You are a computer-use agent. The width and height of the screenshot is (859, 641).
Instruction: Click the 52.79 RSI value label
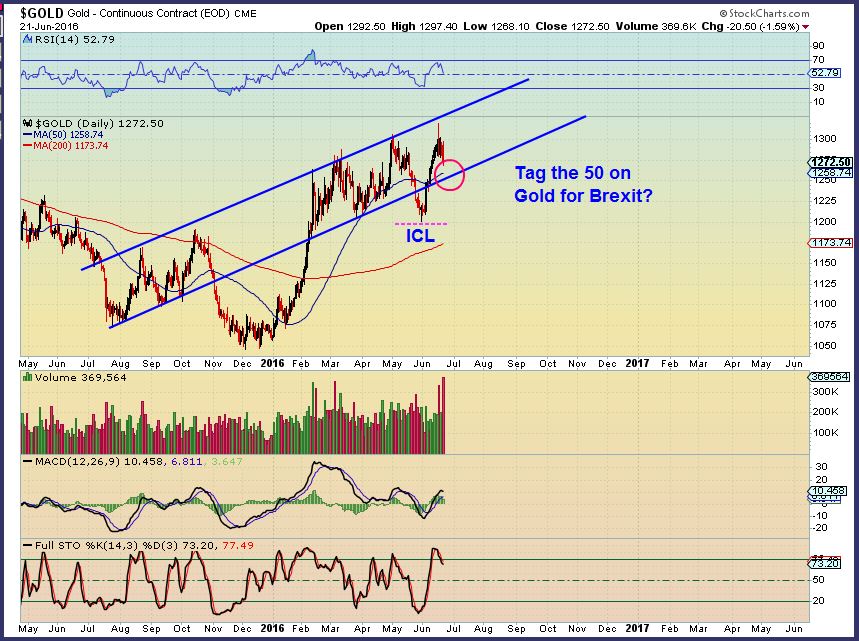tap(828, 72)
